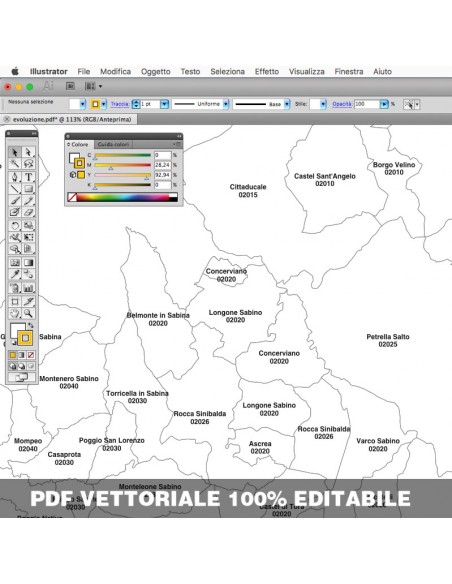Image resolution: width=452 pixels, height=584 pixels.
Task: Select the Rectangle tool
Action: point(28,189)
